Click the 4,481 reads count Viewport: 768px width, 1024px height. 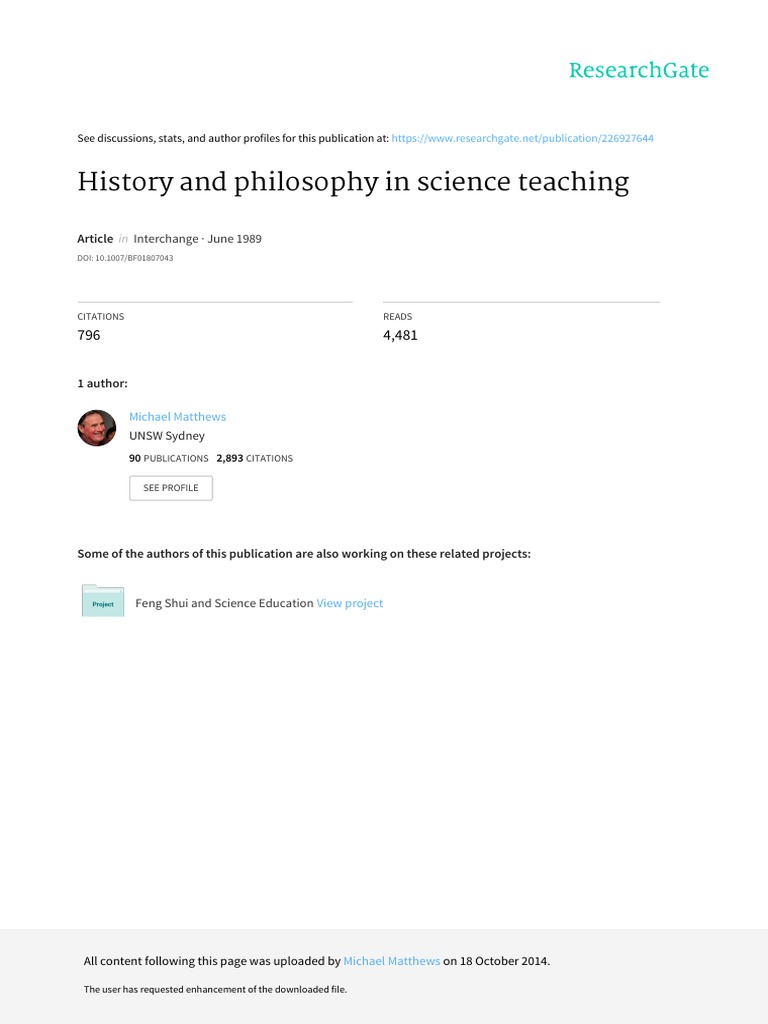pyautogui.click(x=400, y=335)
